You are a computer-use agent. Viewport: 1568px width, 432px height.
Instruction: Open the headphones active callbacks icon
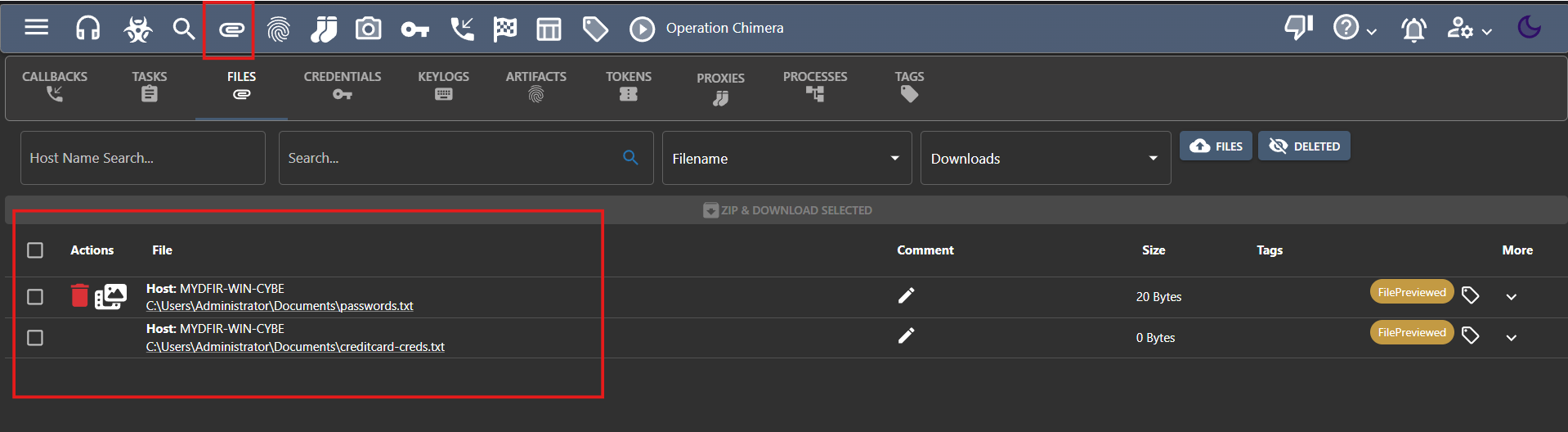click(x=87, y=29)
